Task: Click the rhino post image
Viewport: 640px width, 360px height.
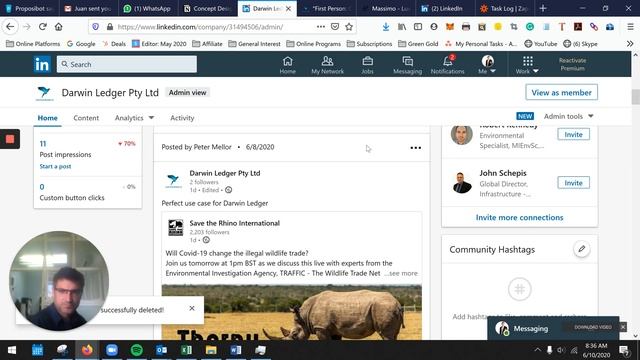Action: click(x=291, y=312)
